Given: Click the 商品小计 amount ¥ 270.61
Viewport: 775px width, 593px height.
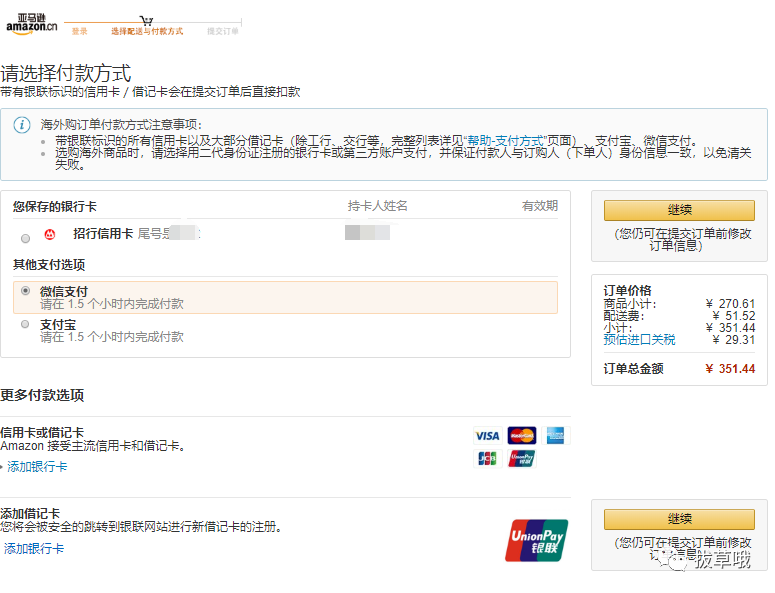Looking at the screenshot, I should (x=730, y=303).
